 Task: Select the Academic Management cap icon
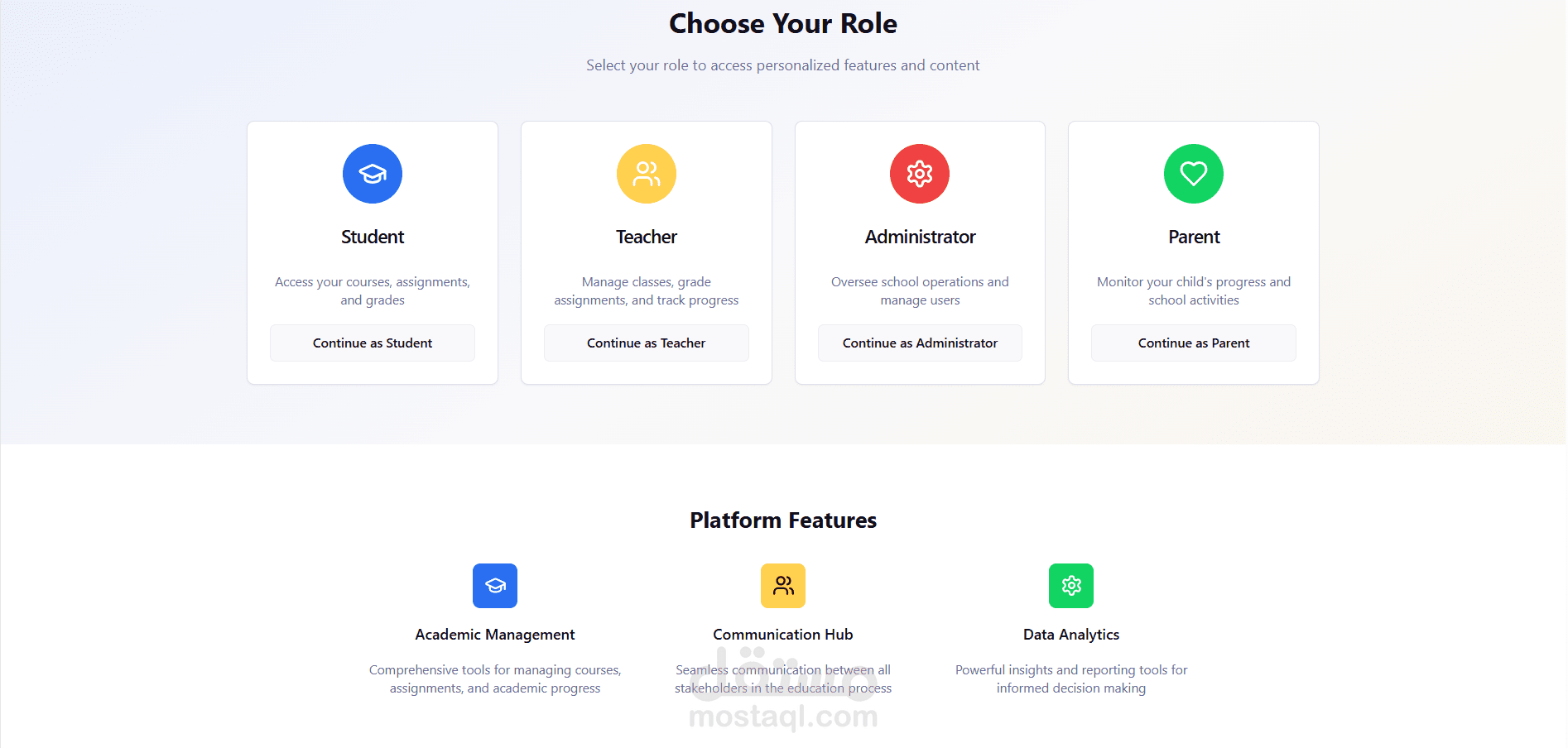(x=495, y=586)
